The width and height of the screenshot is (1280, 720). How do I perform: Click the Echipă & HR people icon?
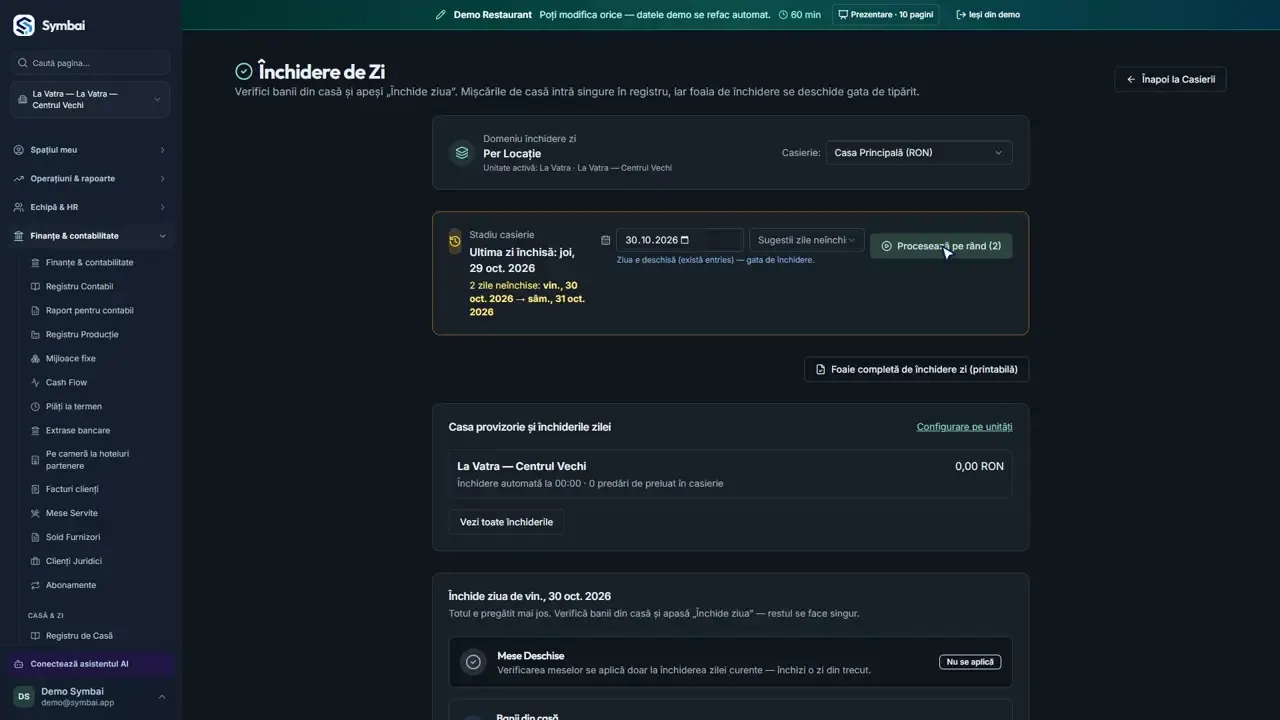point(19,207)
